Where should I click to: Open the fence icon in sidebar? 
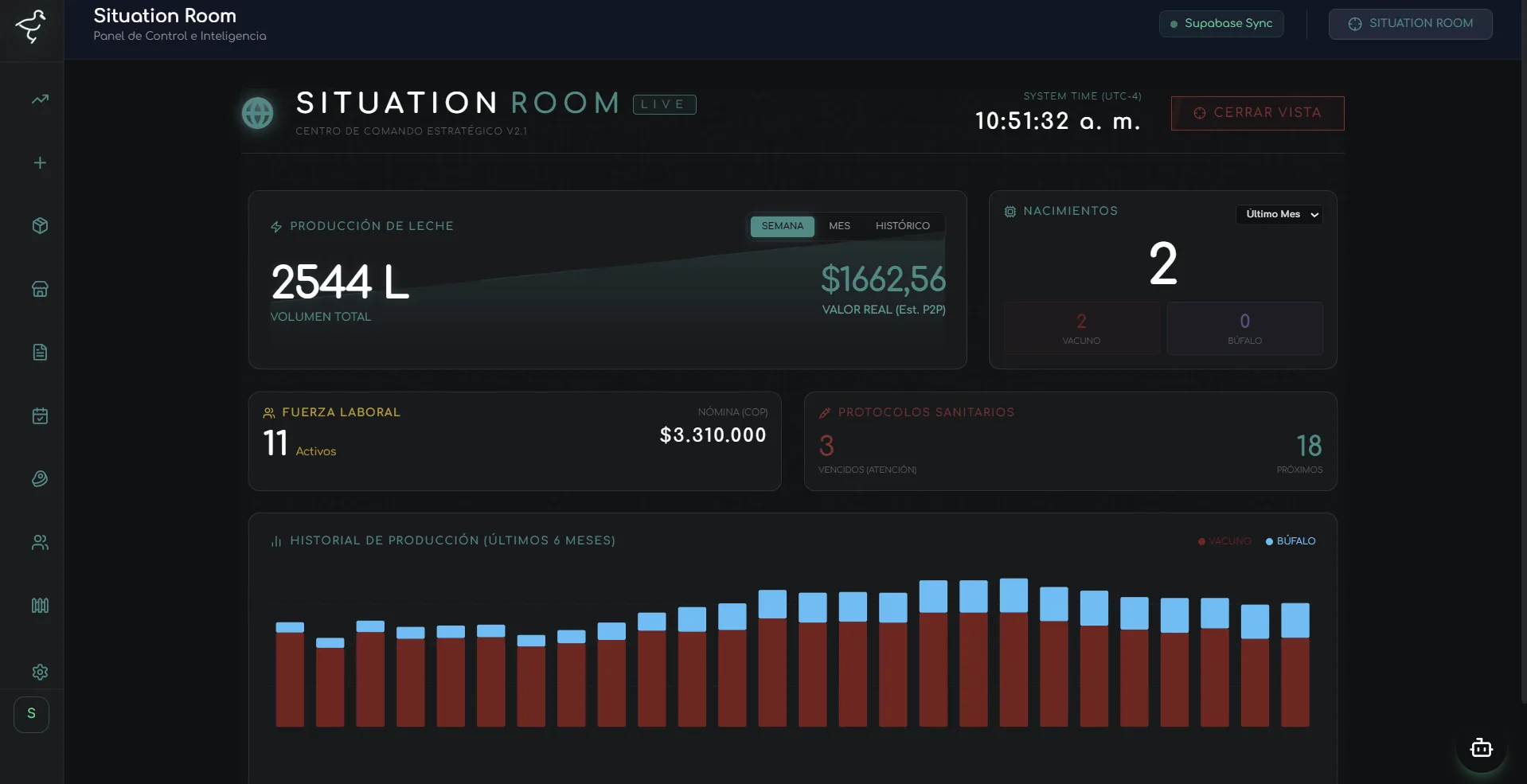[x=40, y=606]
